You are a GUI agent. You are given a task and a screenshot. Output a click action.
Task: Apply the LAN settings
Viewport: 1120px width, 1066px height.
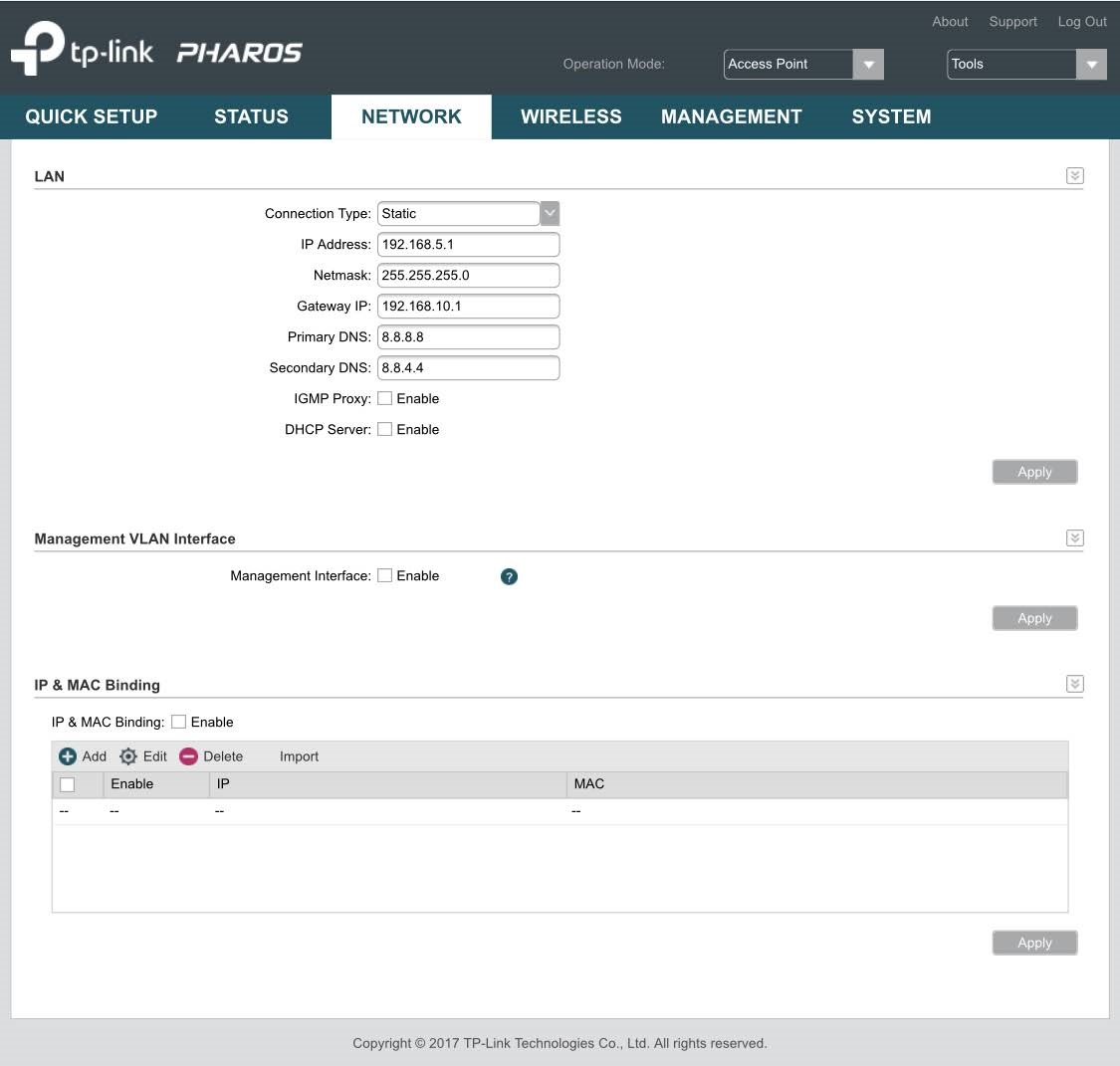[x=1035, y=472]
